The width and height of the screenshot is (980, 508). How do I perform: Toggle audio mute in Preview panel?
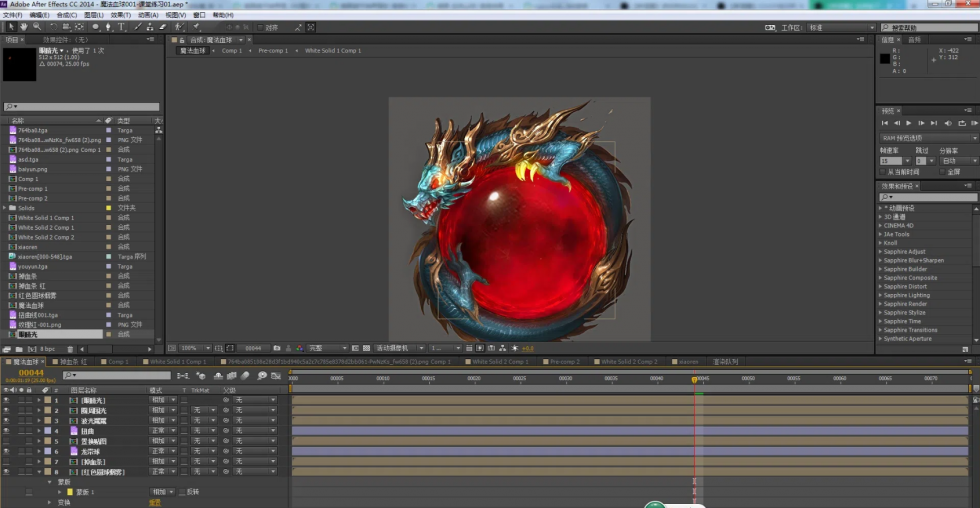point(948,123)
